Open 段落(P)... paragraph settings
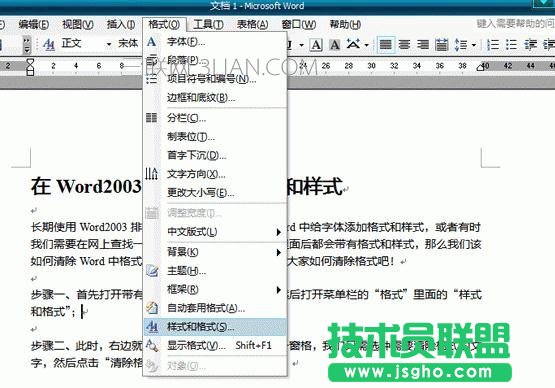 tap(215, 60)
